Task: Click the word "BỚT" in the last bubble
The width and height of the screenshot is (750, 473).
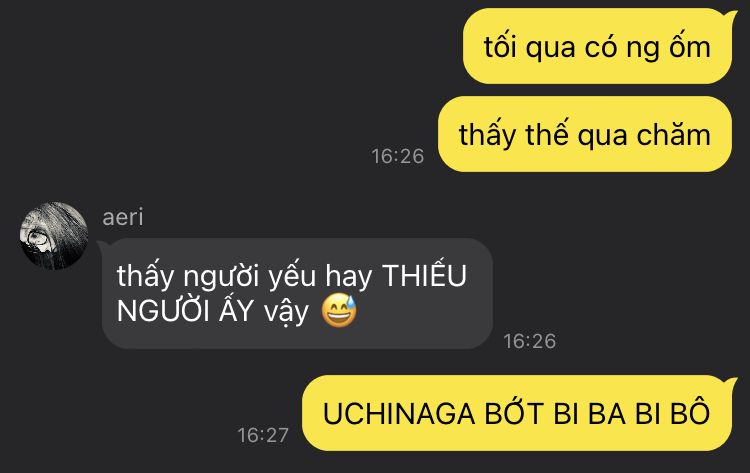Action: (x=513, y=412)
